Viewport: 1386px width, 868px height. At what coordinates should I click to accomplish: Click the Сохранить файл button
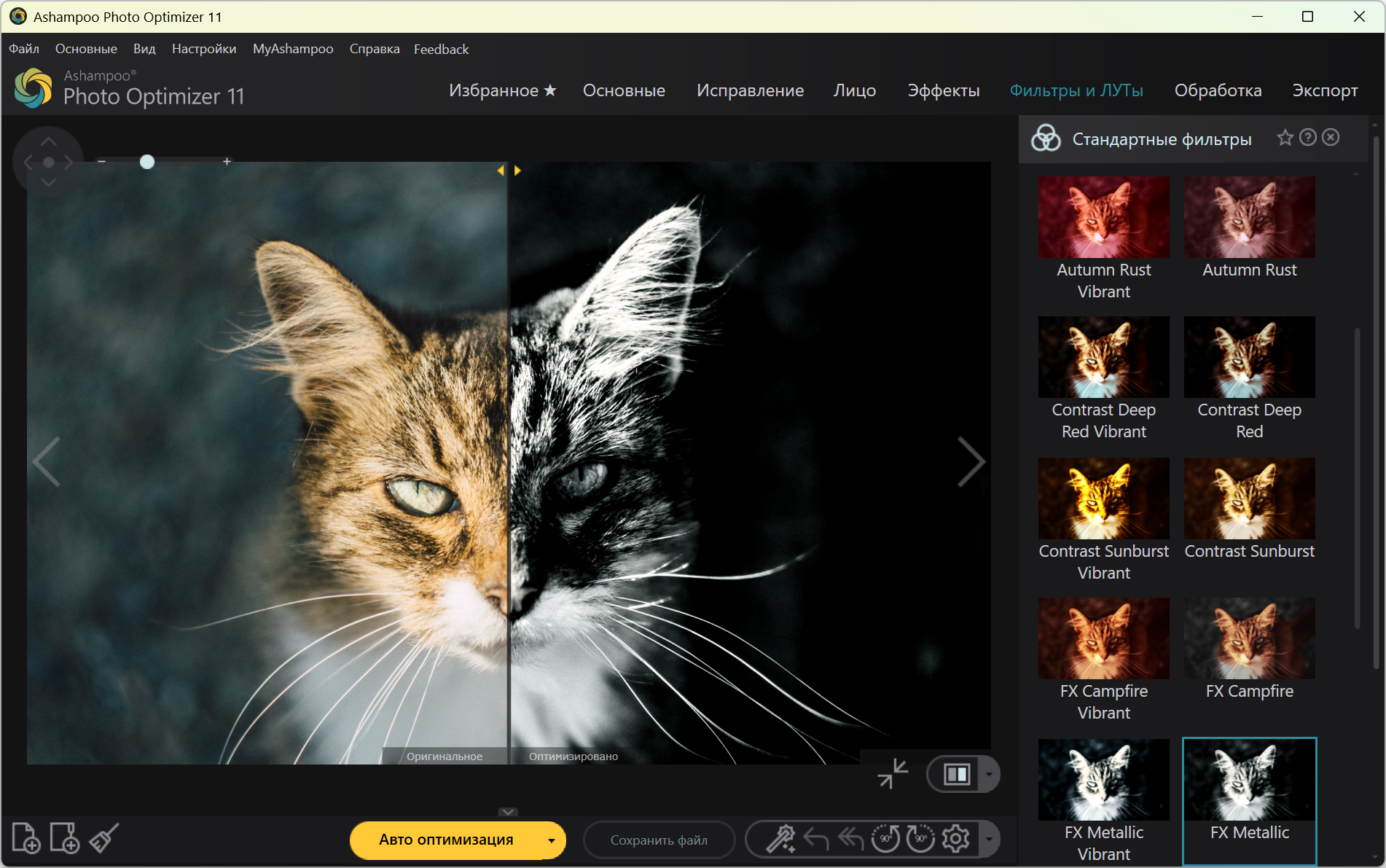659,840
